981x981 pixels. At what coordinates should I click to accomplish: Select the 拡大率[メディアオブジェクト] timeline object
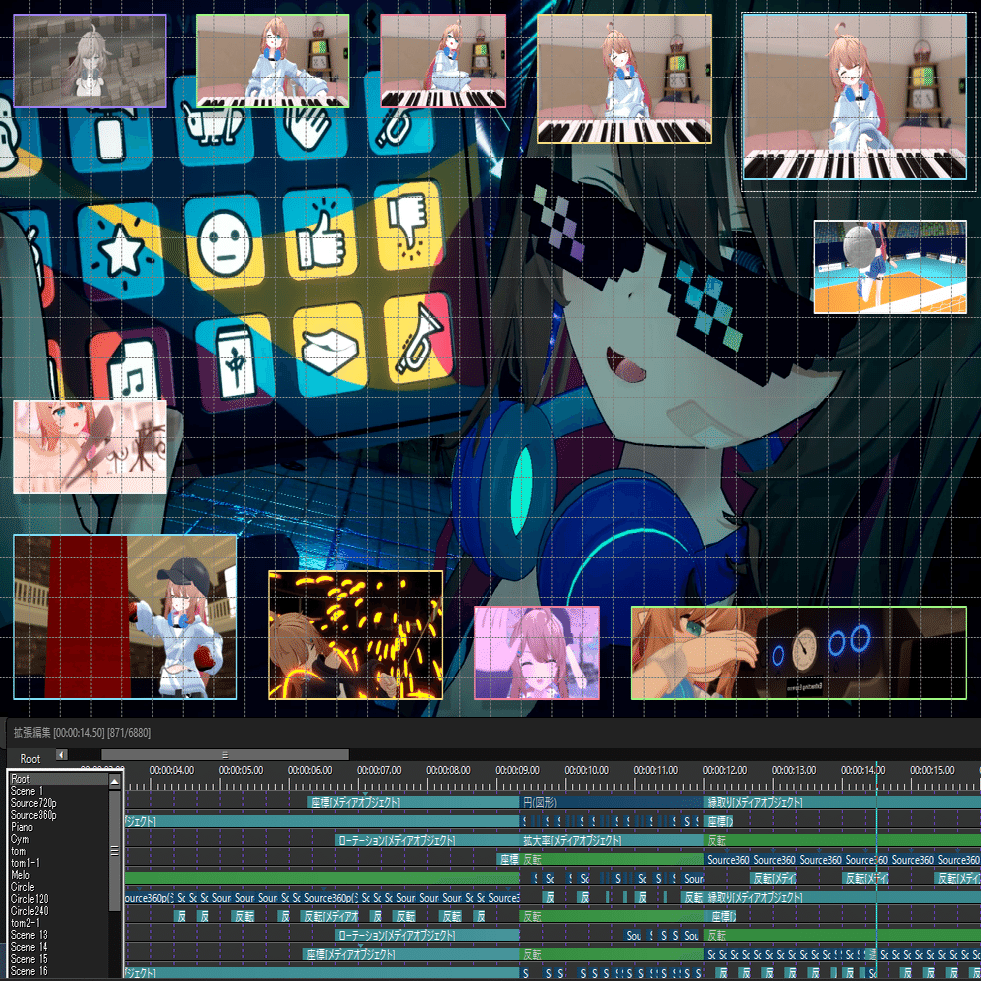[612, 840]
